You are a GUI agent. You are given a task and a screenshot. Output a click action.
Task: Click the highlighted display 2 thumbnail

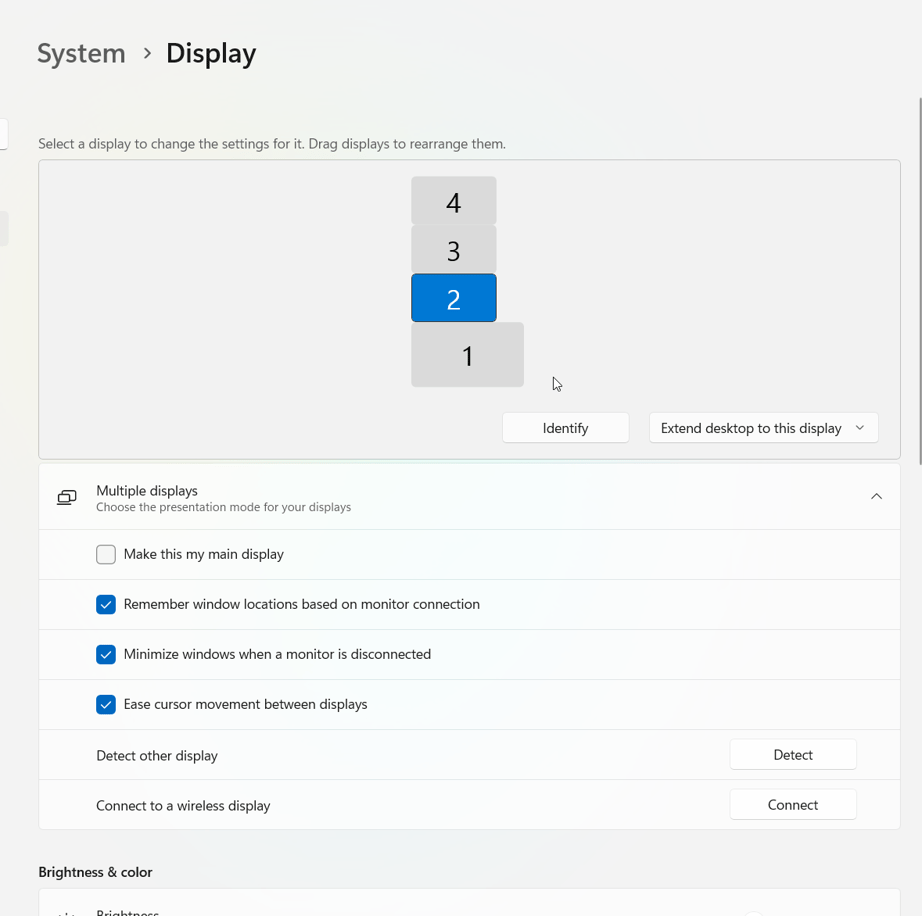[453, 297]
